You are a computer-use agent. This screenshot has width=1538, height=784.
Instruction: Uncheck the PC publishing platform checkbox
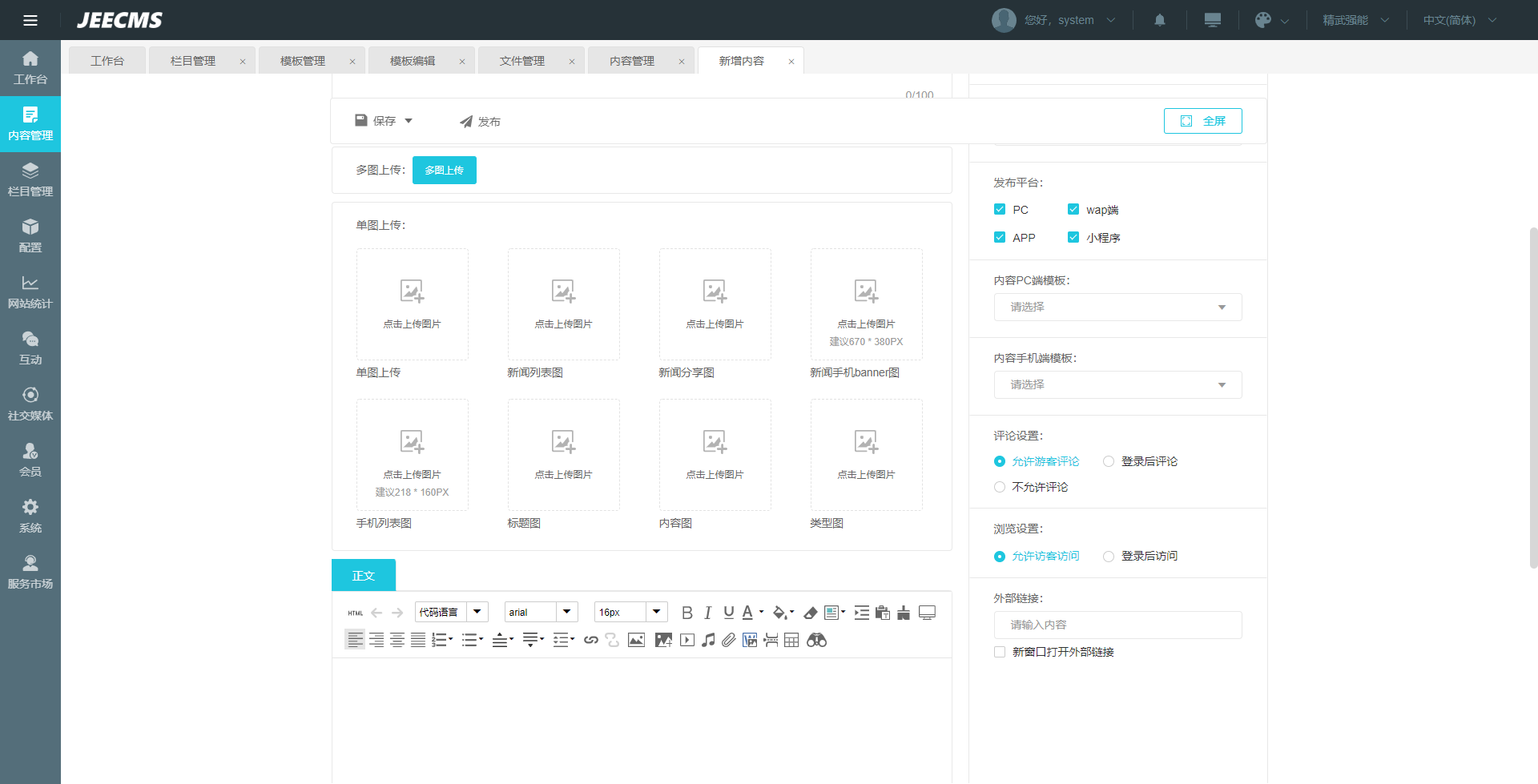point(1000,210)
